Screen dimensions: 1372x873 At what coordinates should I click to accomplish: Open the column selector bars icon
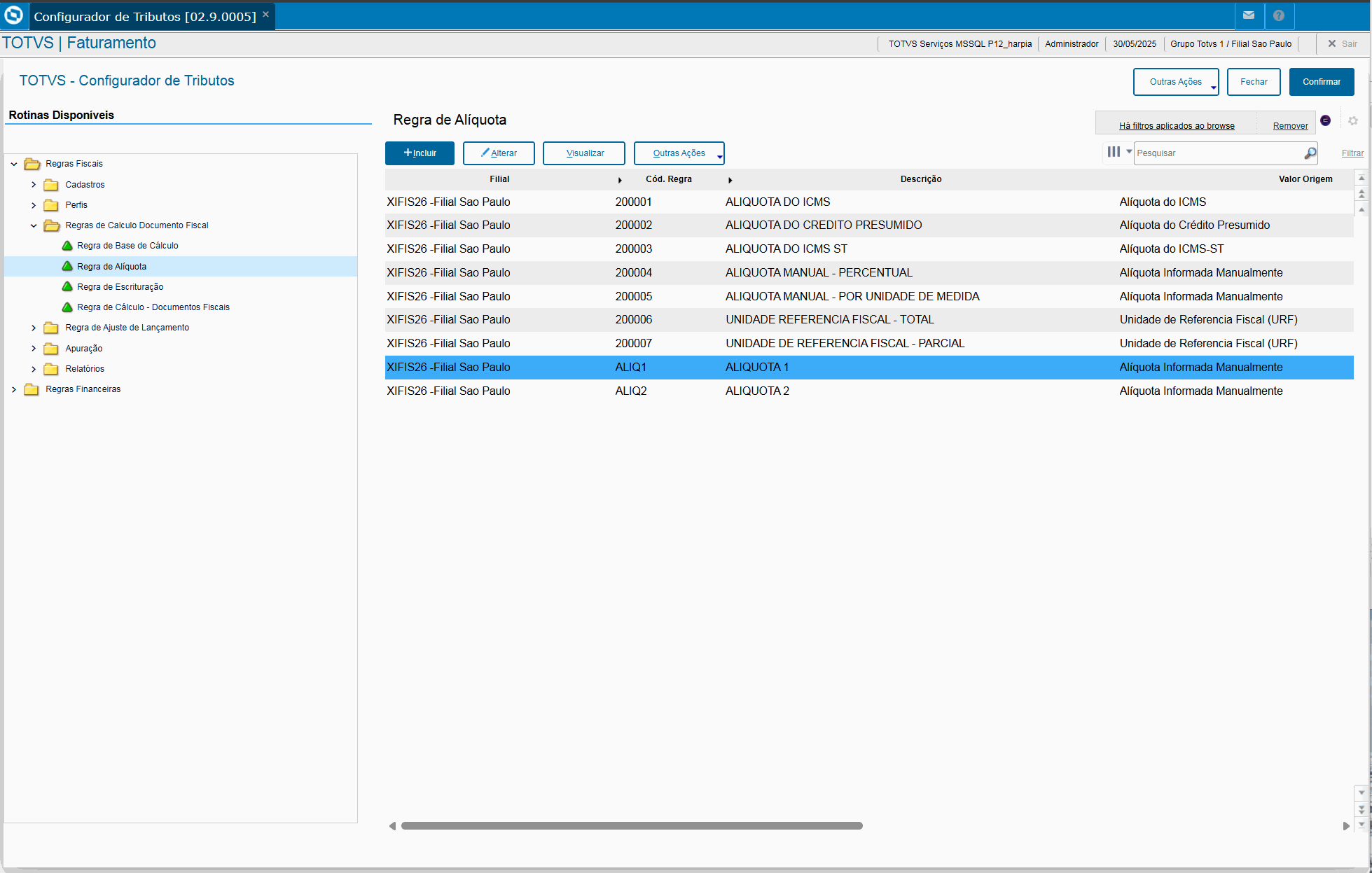pyautogui.click(x=1114, y=152)
